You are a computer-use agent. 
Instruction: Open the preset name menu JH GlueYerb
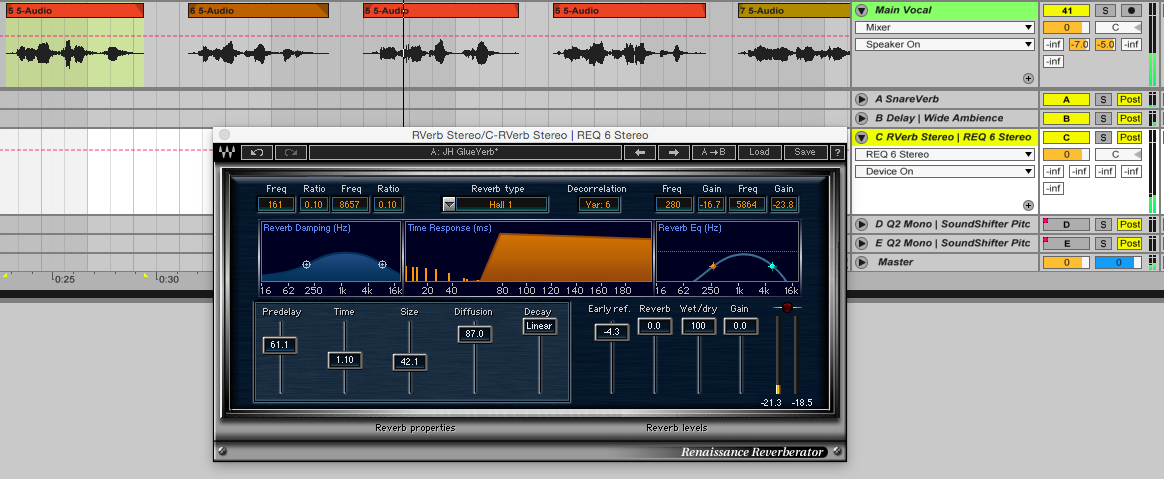(465, 152)
